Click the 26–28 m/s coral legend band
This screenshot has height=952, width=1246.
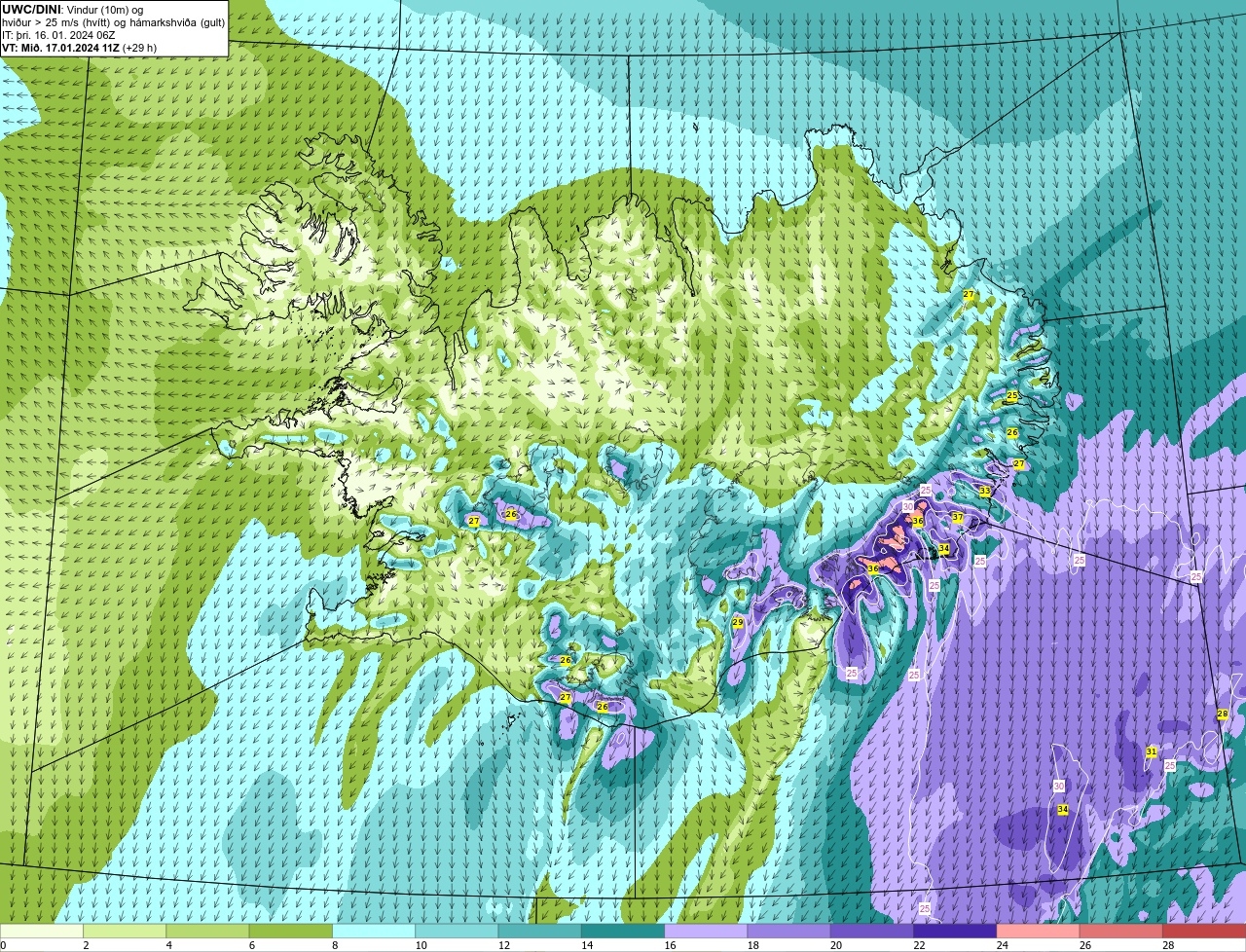tap(1121, 932)
